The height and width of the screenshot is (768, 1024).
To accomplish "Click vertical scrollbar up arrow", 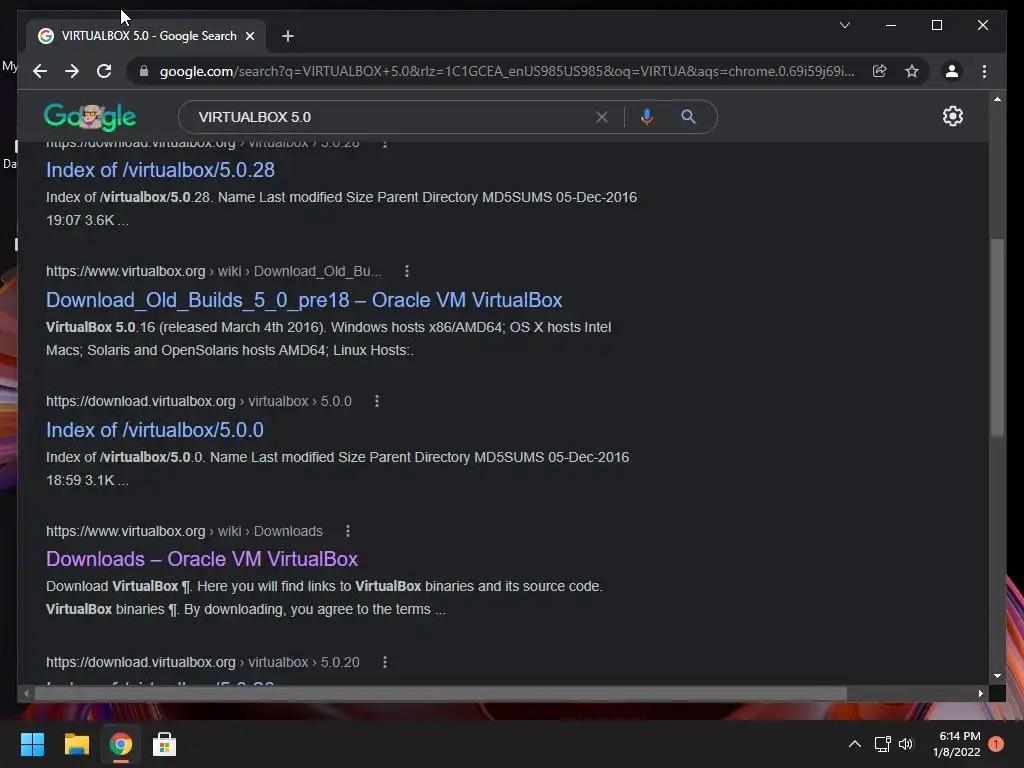I will [997, 99].
